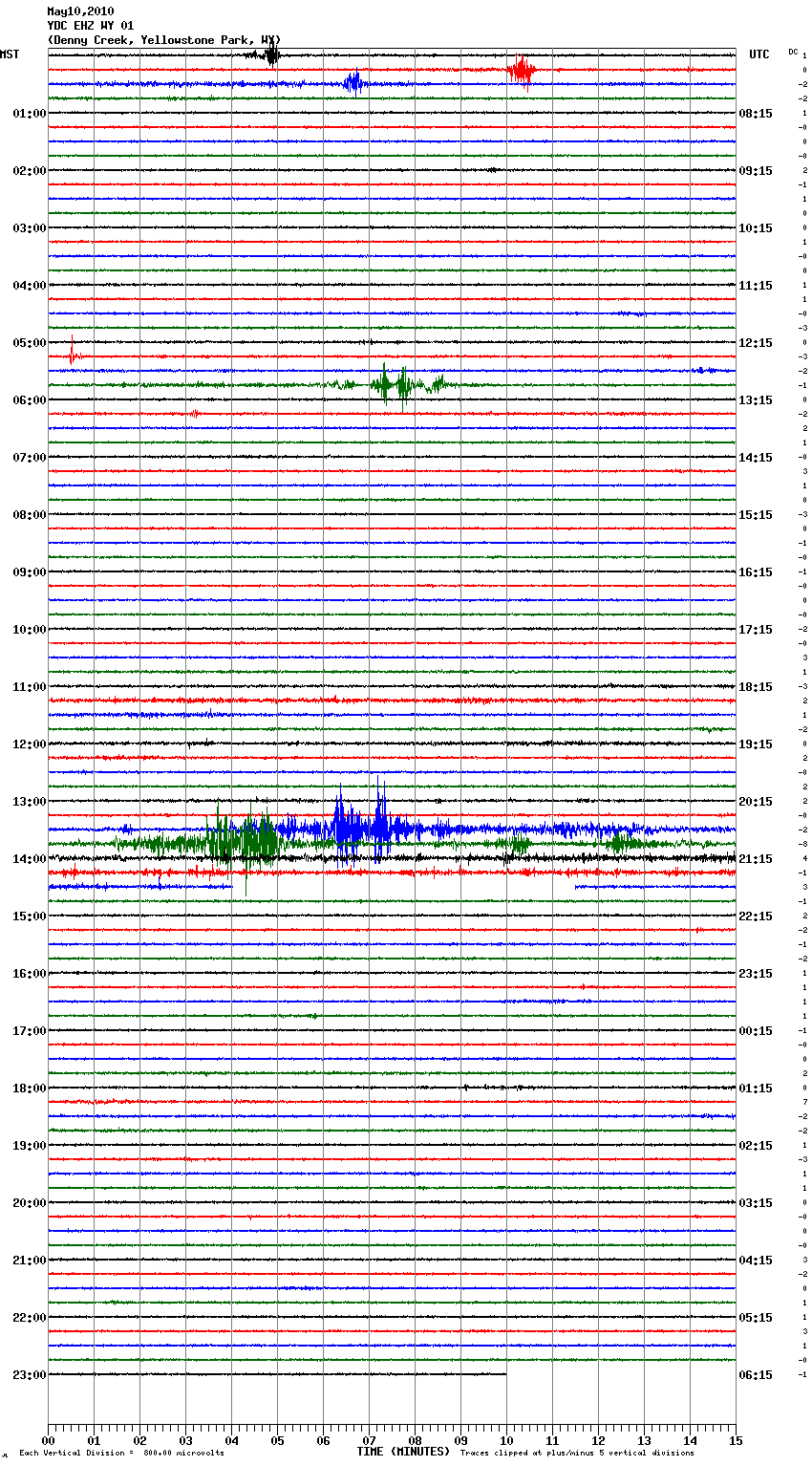Click the TIME (MINUTES) axis title
Viewport: 812px width, 1466px height.
tap(403, 1452)
